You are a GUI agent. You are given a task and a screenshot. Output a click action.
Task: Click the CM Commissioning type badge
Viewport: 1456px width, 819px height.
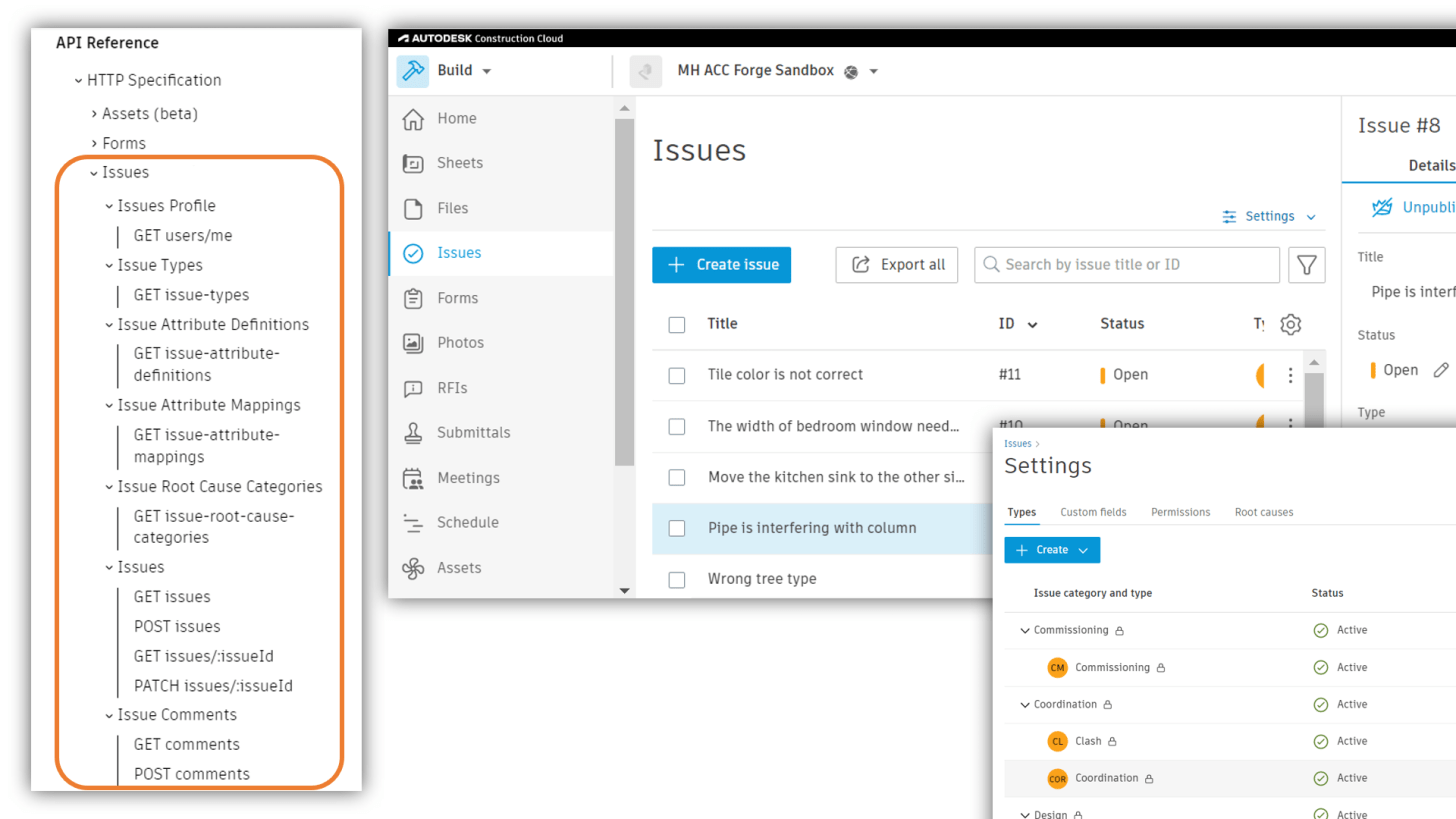pyautogui.click(x=1057, y=667)
